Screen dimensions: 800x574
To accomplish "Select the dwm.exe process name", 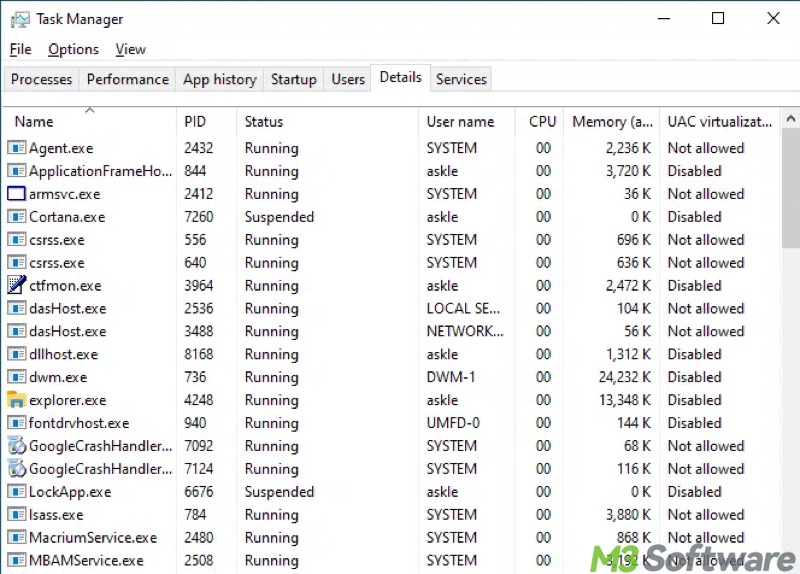I will tap(58, 378).
